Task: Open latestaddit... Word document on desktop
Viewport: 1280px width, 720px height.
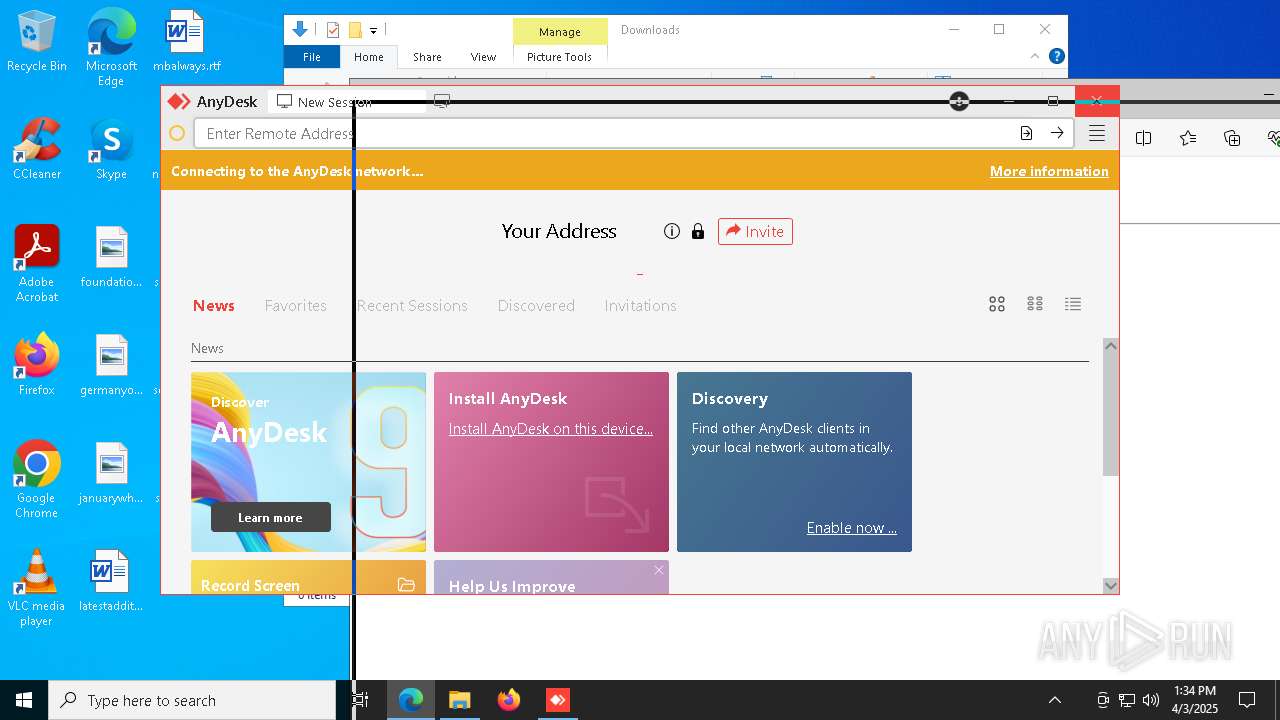Action: (x=111, y=580)
